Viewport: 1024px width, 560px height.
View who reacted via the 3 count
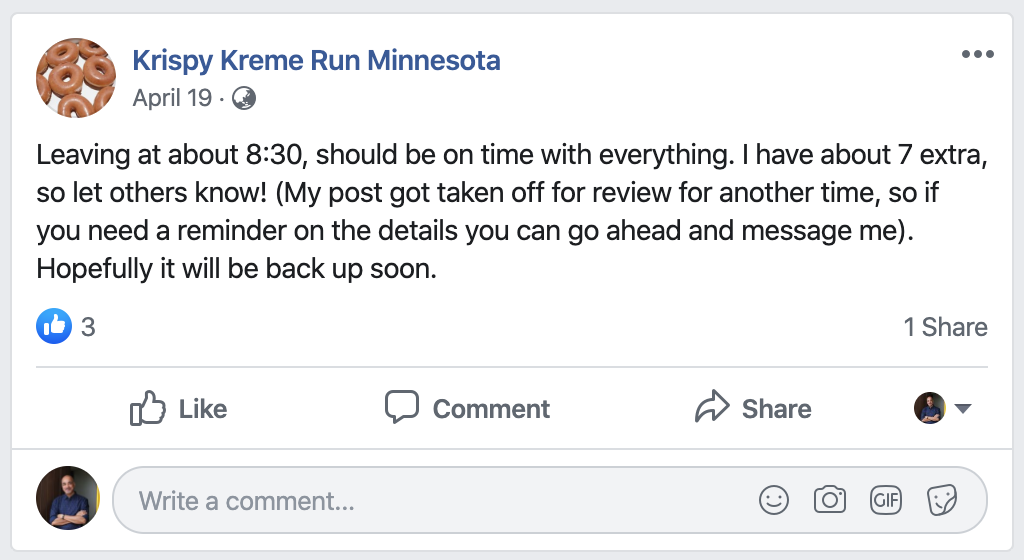point(88,327)
